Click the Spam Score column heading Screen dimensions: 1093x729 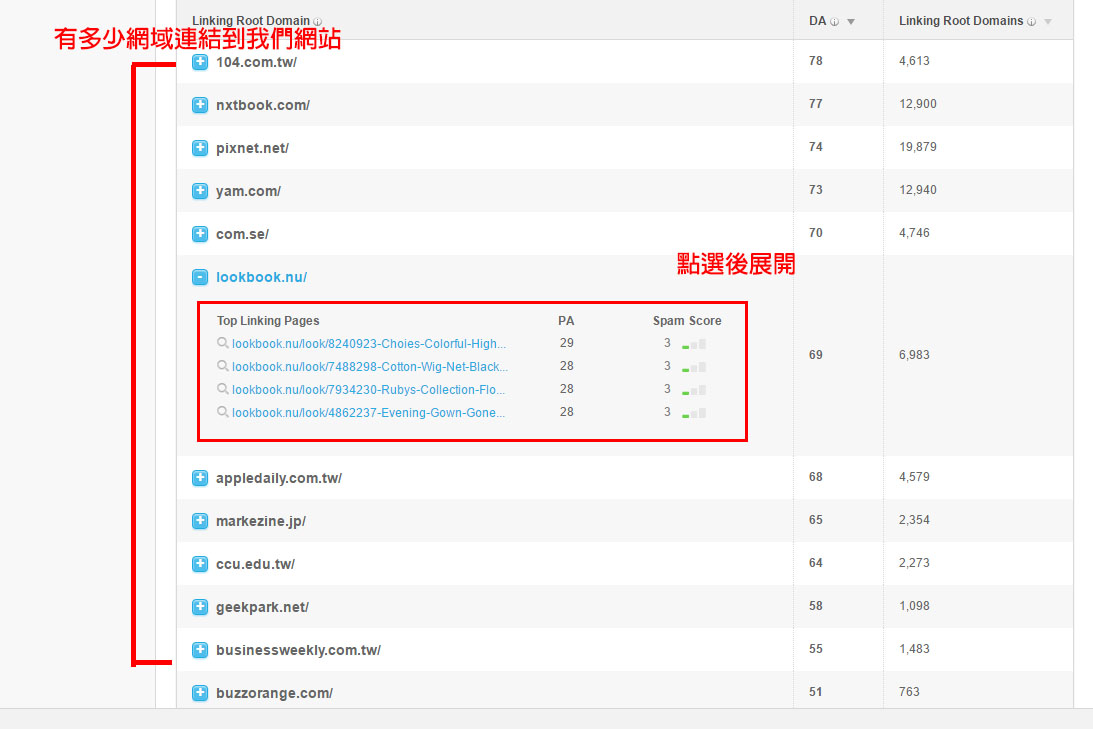687,321
